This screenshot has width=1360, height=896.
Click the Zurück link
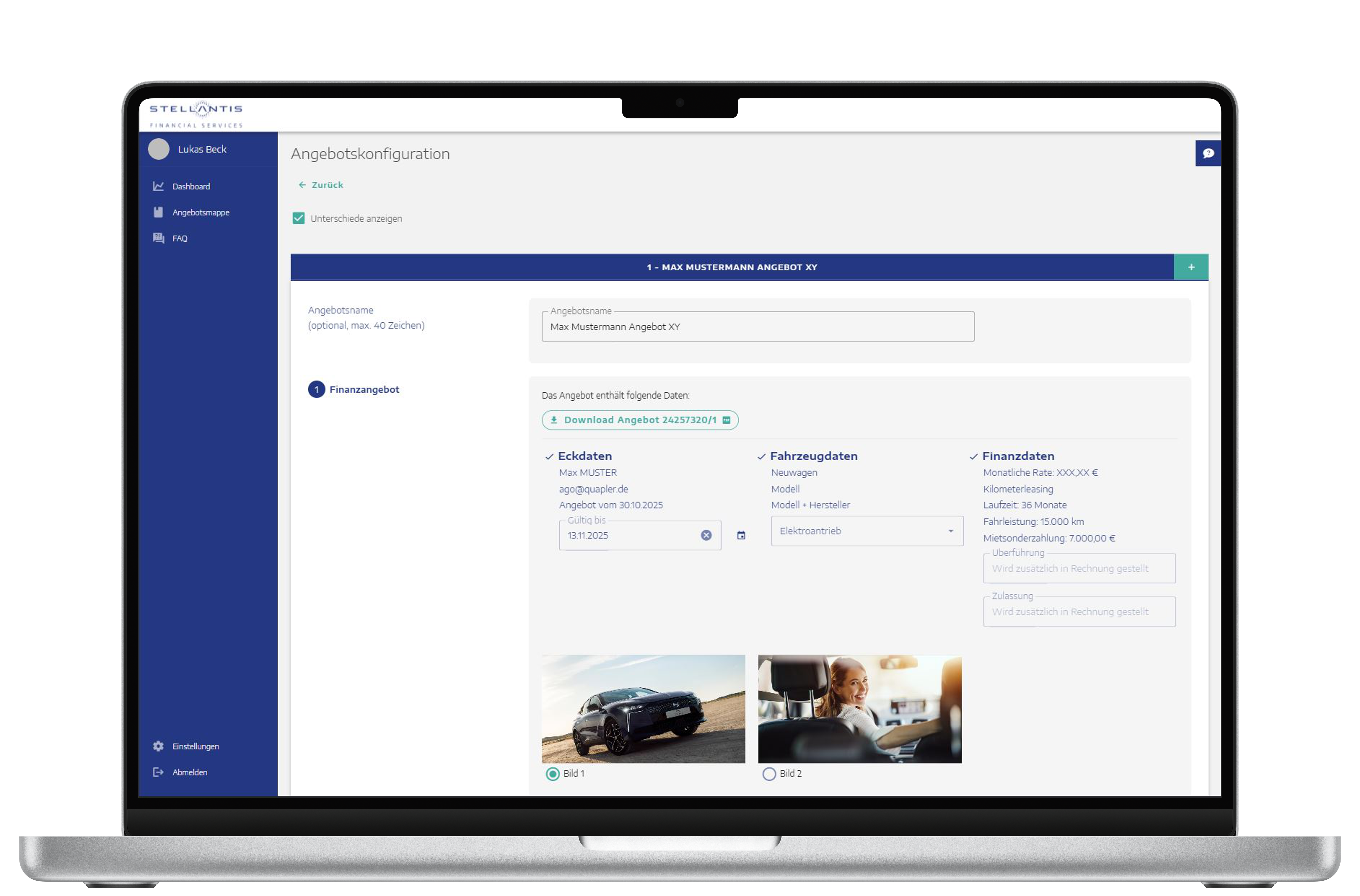pyautogui.click(x=321, y=185)
